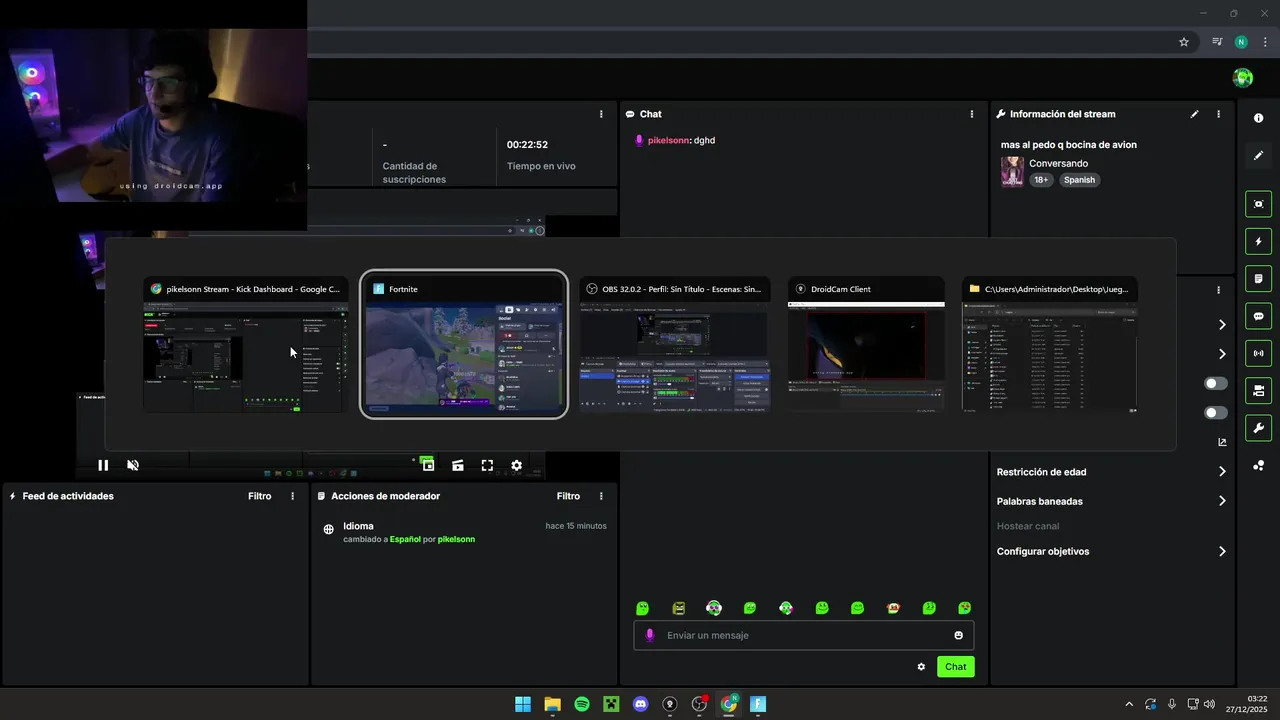
Task: Open the wrench sidebar icon
Action: tap(1258, 428)
